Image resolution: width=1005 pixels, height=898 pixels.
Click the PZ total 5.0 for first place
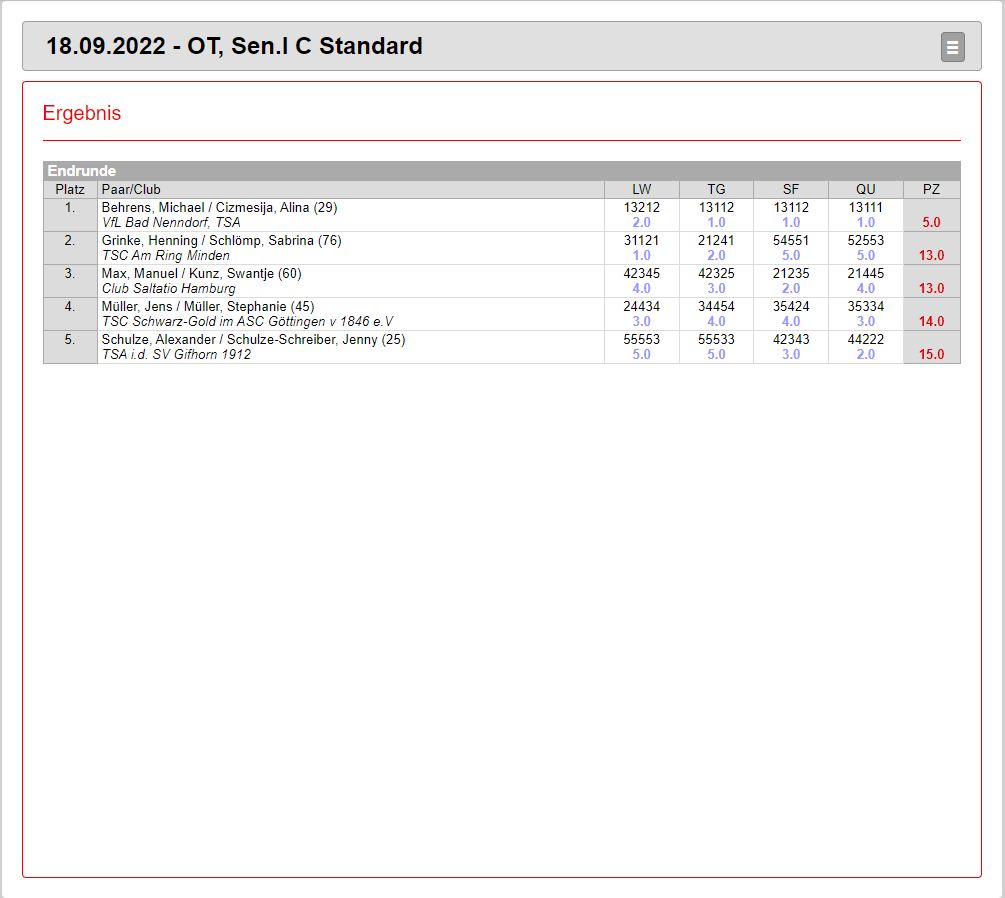point(931,222)
